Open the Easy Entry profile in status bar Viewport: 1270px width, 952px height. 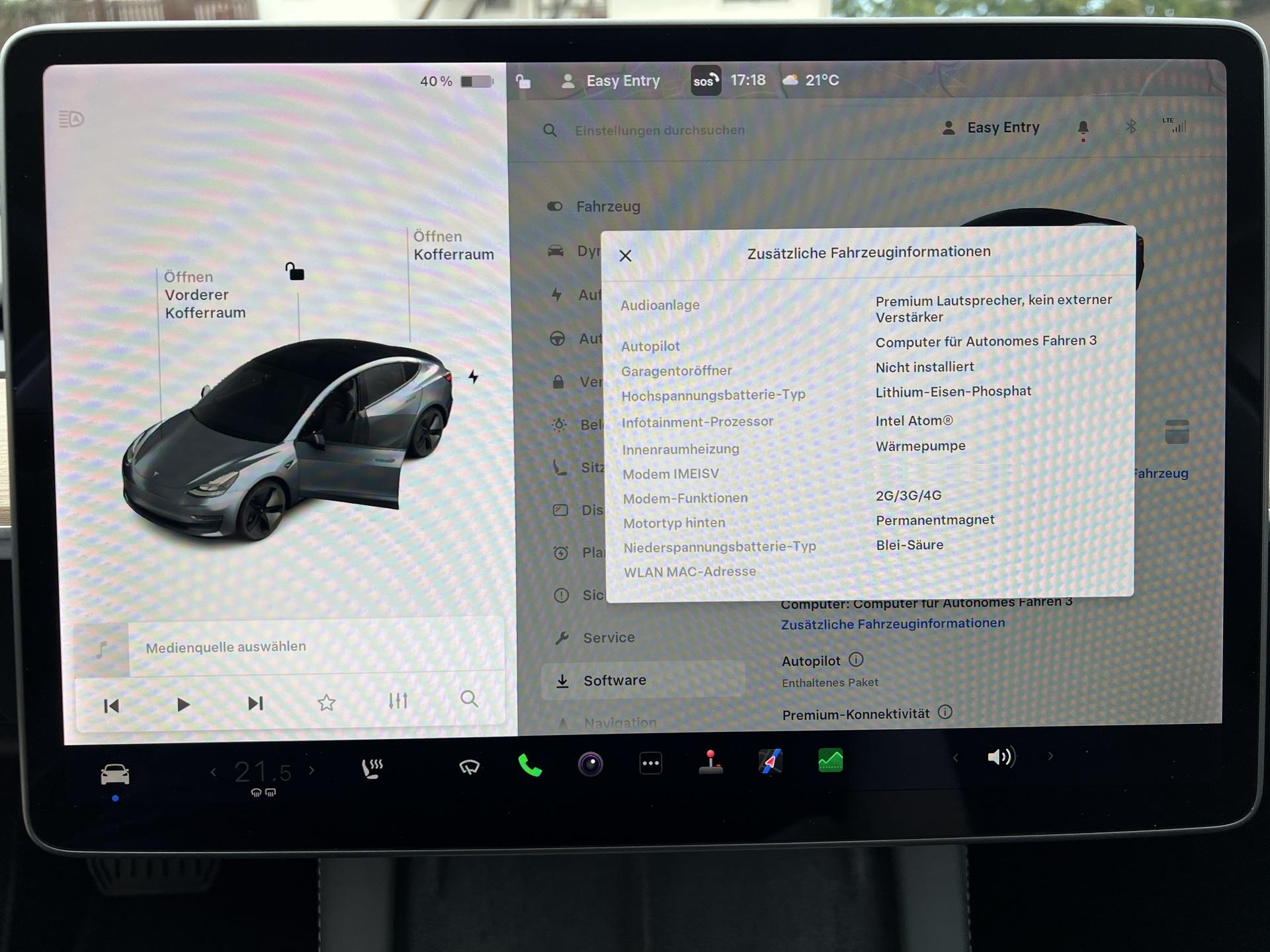click(610, 81)
